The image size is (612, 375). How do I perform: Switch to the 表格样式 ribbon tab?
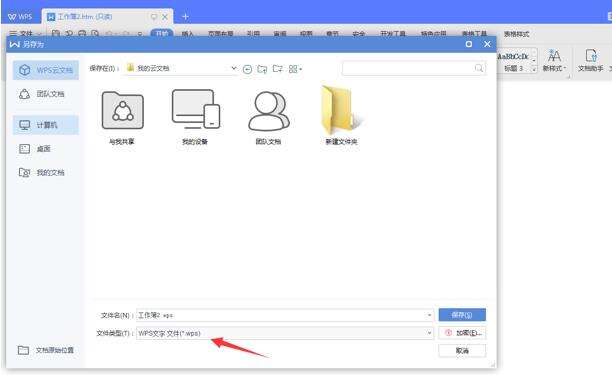516,34
